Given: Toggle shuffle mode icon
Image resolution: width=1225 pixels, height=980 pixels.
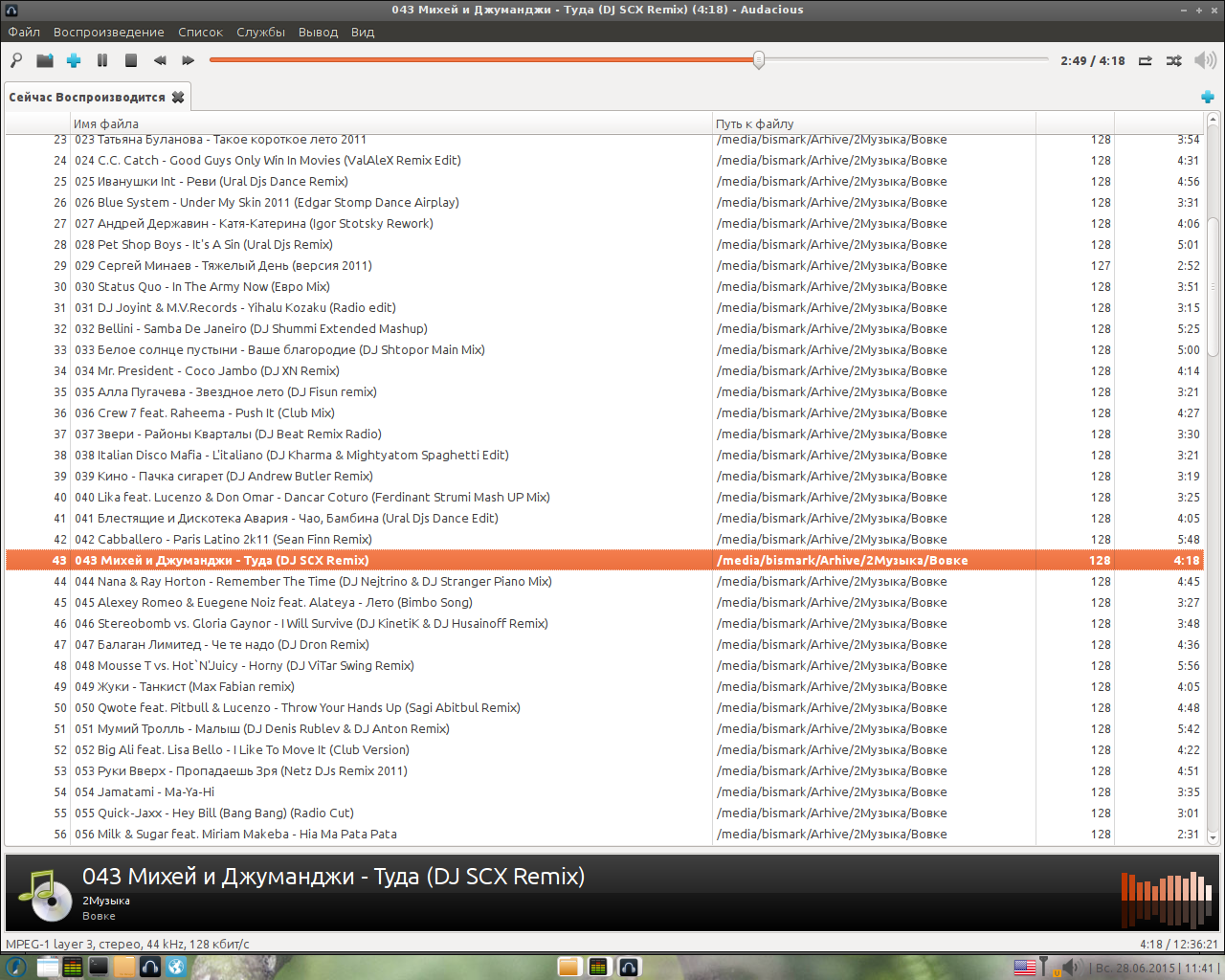Looking at the screenshot, I should click(1174, 60).
